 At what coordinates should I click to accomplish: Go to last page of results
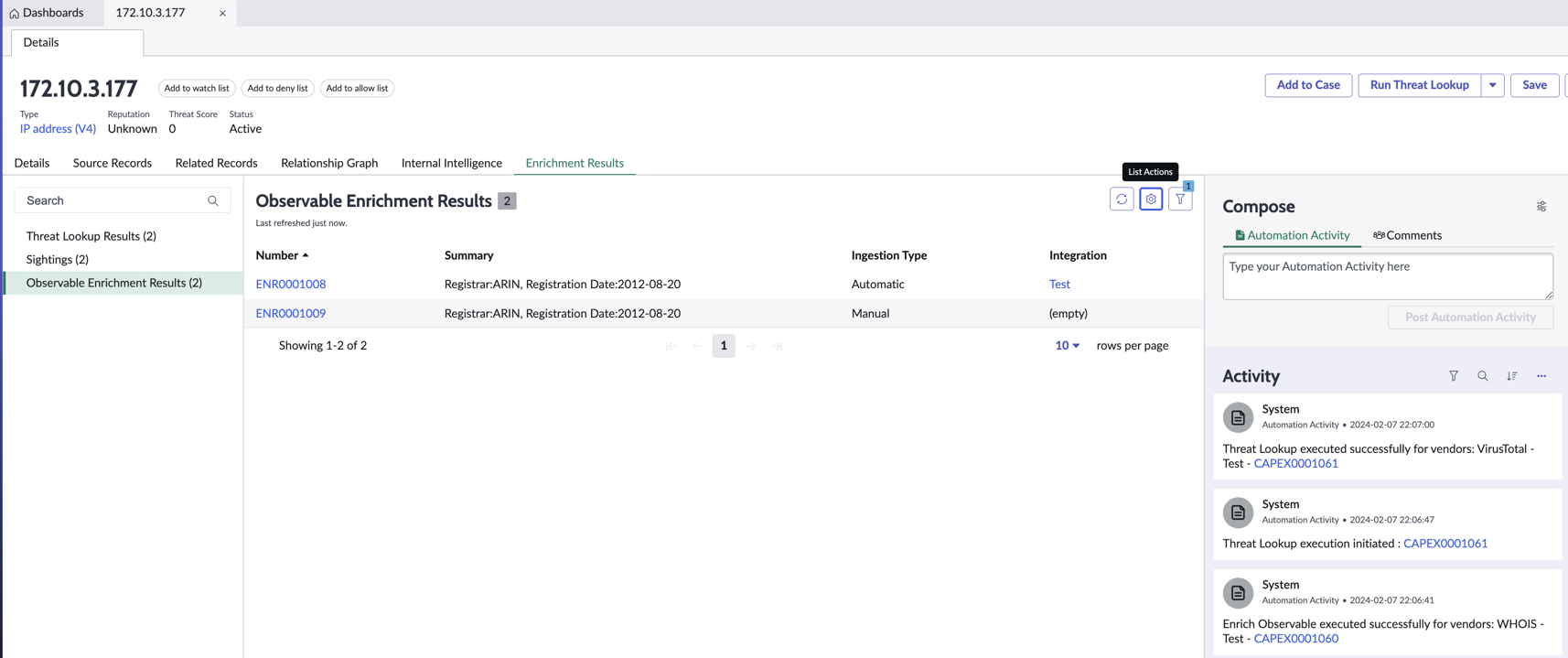click(777, 346)
